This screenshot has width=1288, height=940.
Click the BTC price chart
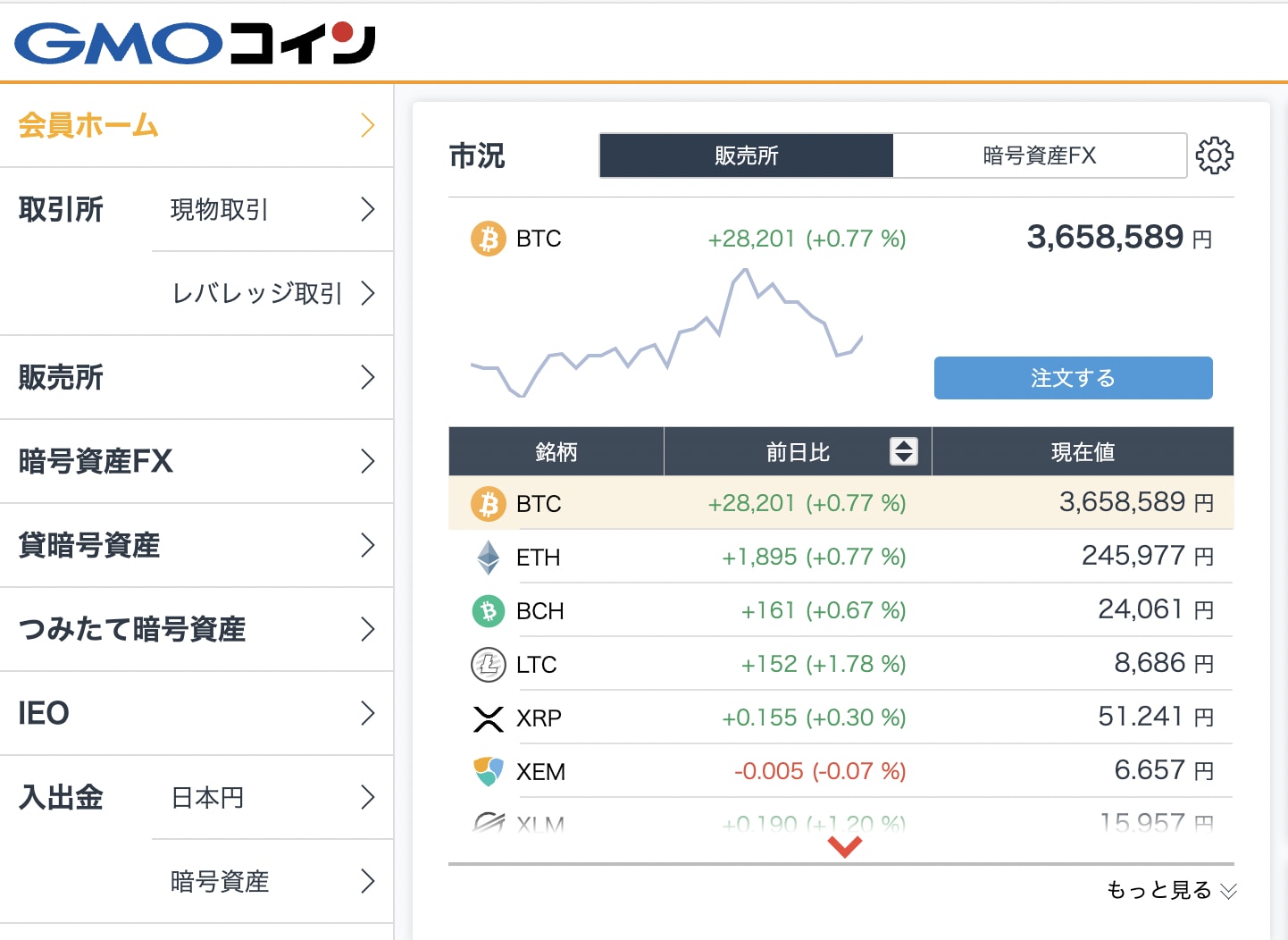click(x=666, y=332)
